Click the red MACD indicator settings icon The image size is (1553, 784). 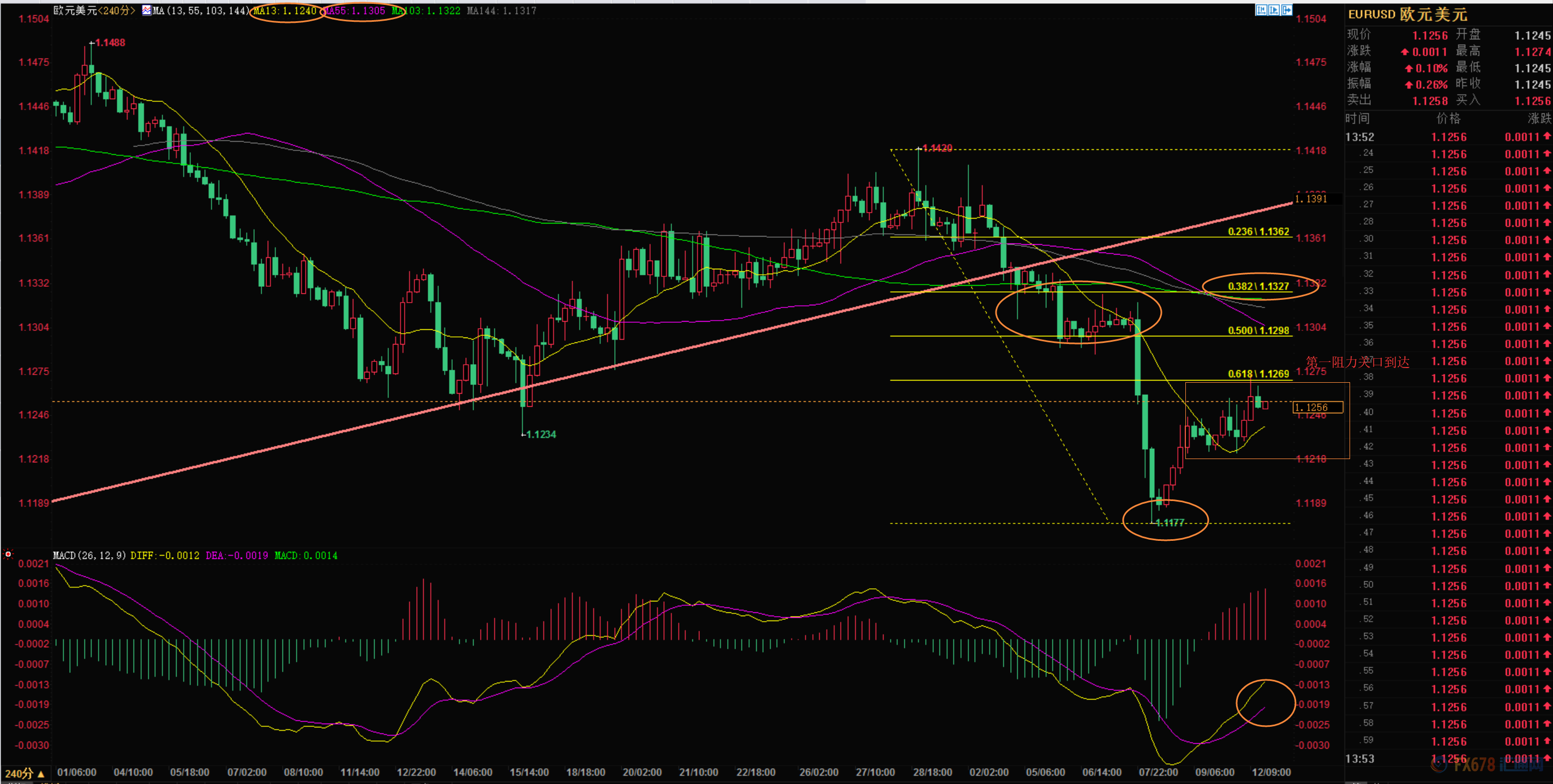coord(8,554)
